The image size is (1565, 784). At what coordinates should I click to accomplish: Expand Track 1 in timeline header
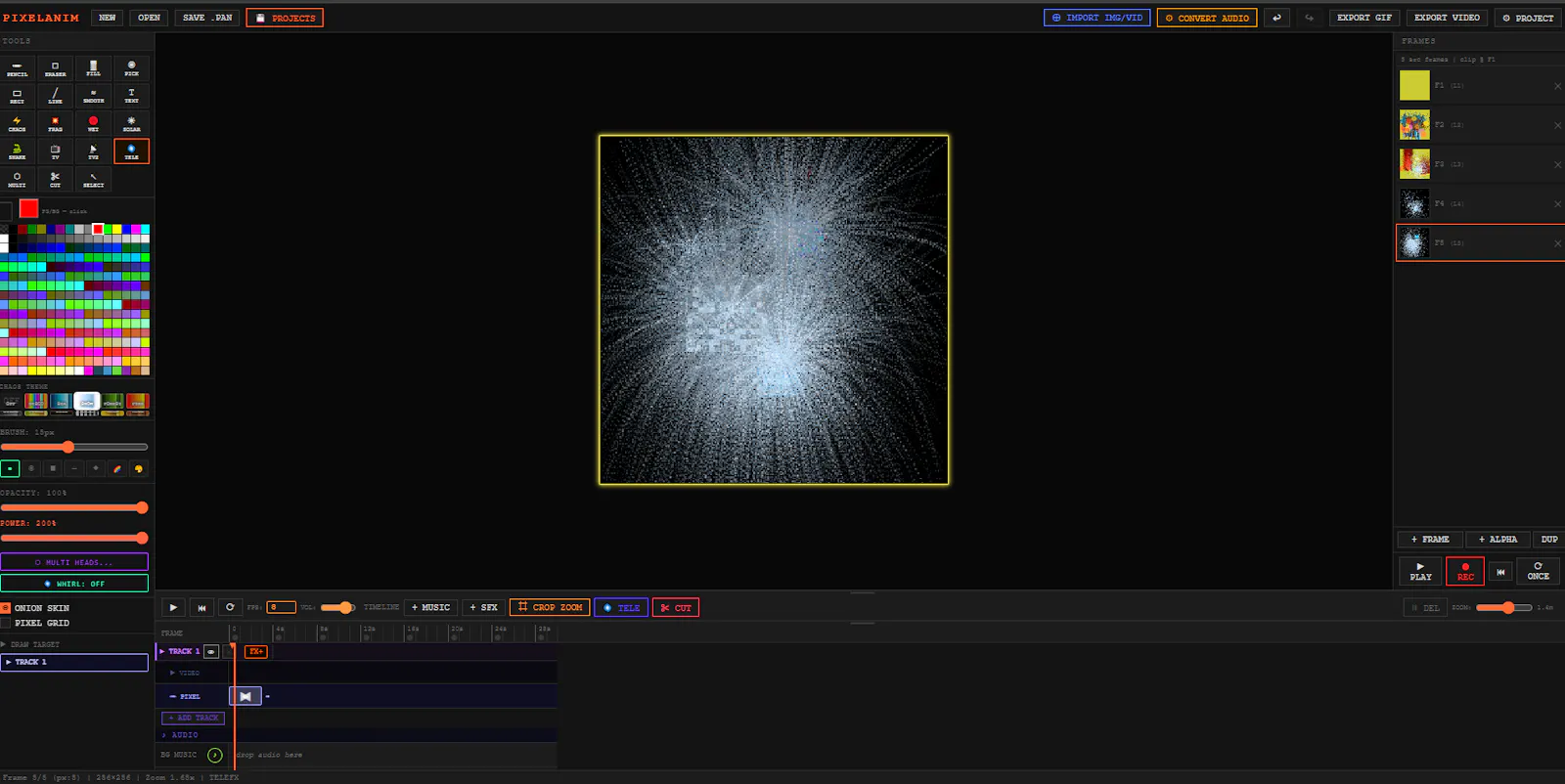pyautogui.click(x=162, y=651)
